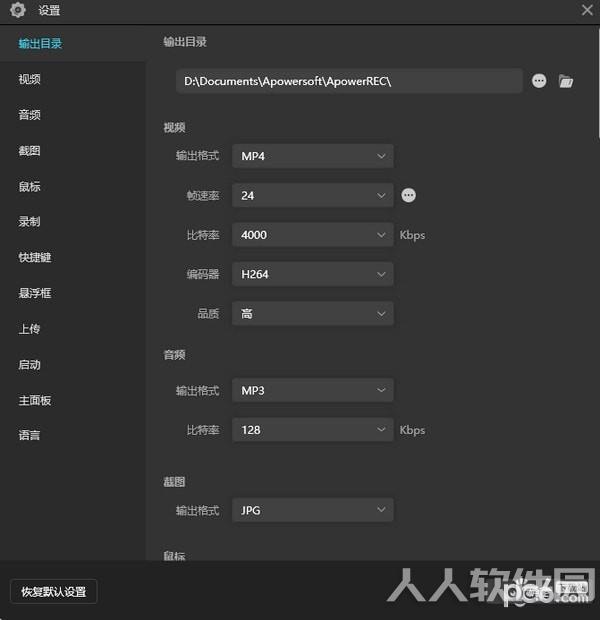This screenshot has width=600, height=620.
Task: Click the output directory path field
Action: [x=349, y=81]
